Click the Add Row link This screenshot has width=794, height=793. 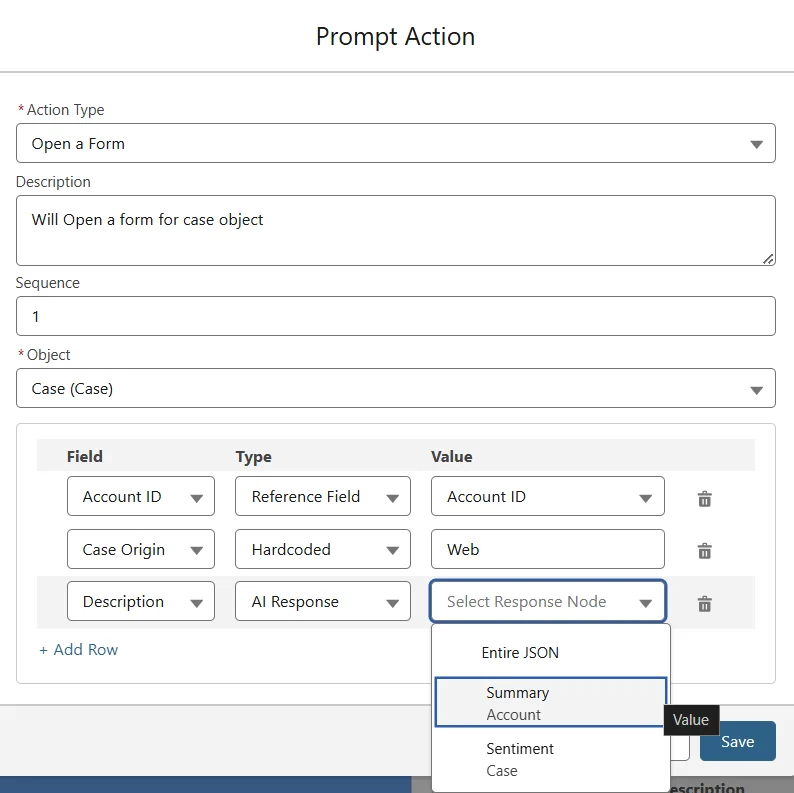click(x=79, y=650)
